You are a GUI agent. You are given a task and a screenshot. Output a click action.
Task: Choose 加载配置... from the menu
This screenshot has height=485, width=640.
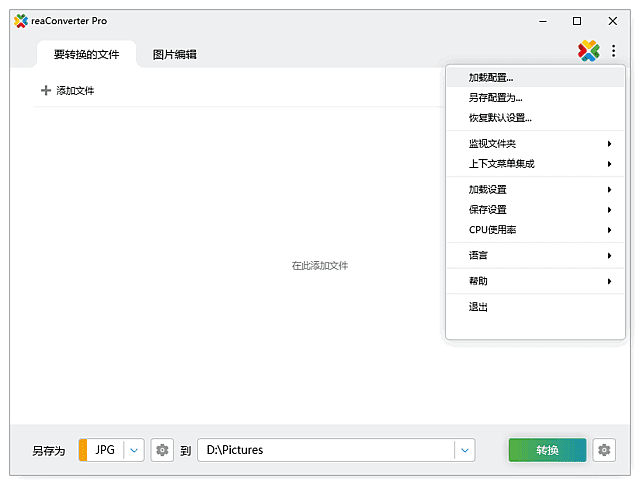(x=491, y=77)
